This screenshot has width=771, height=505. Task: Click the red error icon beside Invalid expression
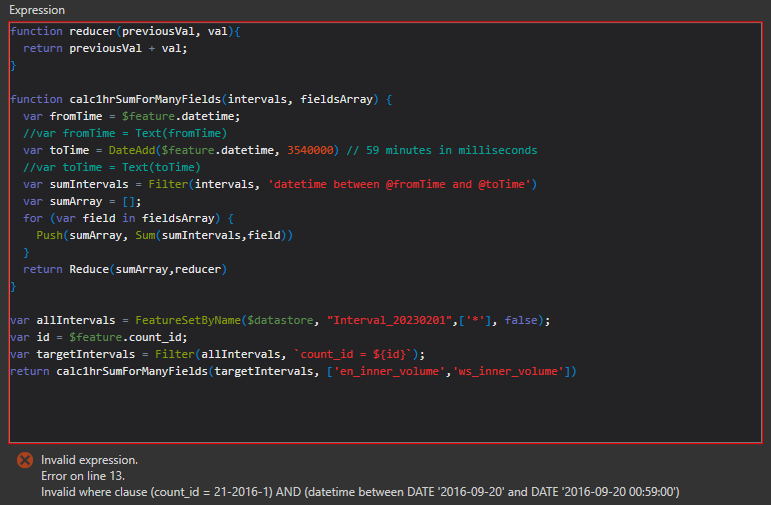pyautogui.click(x=25, y=460)
